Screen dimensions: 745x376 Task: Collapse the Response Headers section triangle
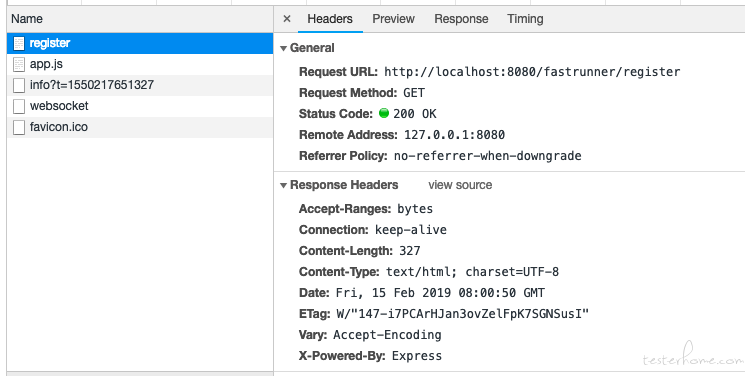pyautogui.click(x=284, y=185)
